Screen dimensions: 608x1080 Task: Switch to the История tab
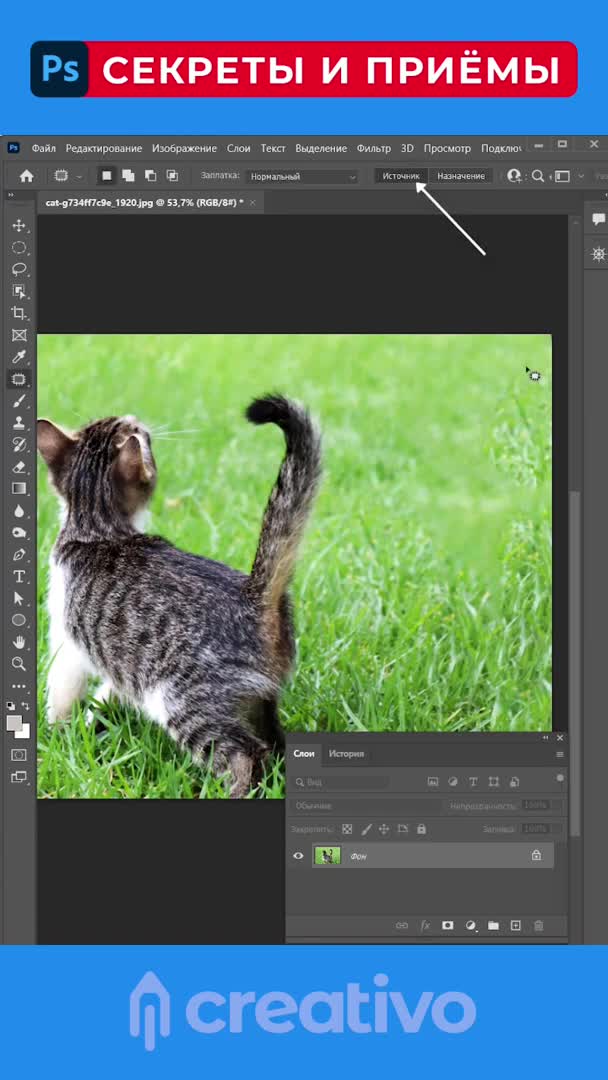(x=347, y=754)
